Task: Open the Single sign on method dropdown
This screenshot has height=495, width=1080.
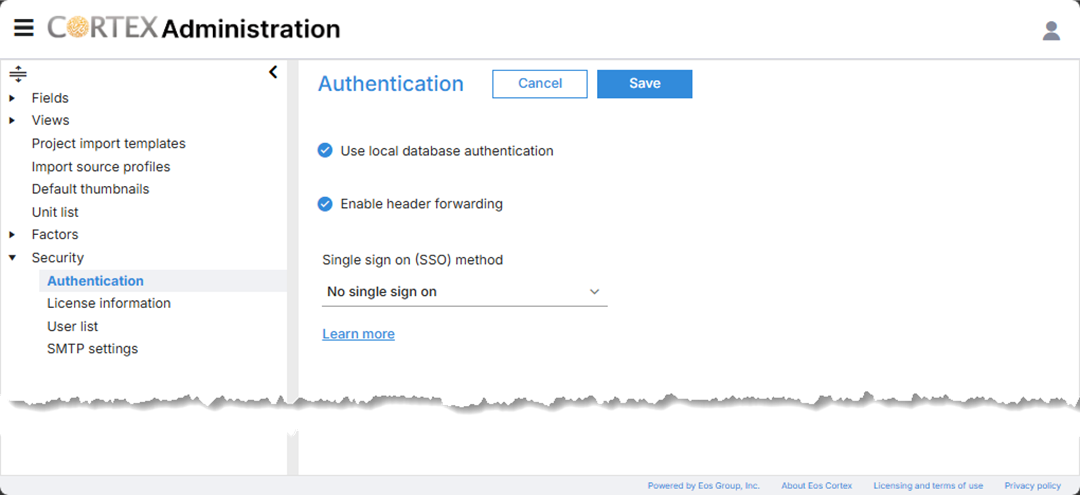Action: coord(464,292)
